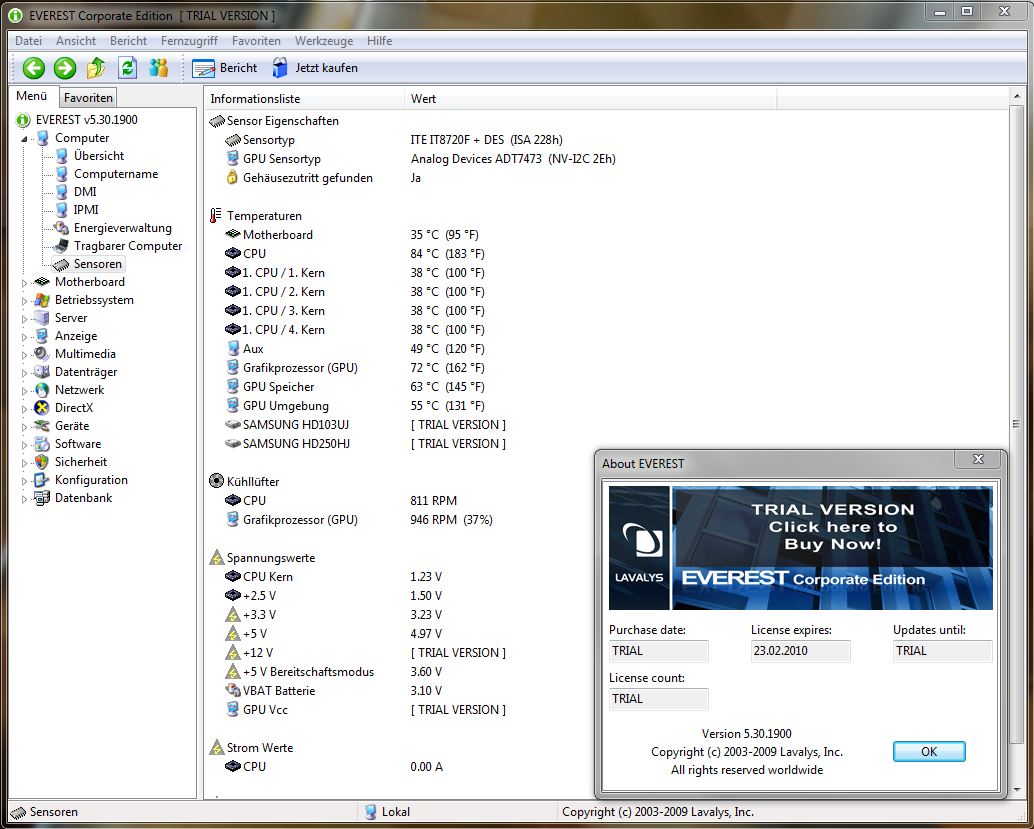The image size is (1034, 829).
Task: Click the main list vertical scrollbar thumb
Action: tap(1016, 424)
